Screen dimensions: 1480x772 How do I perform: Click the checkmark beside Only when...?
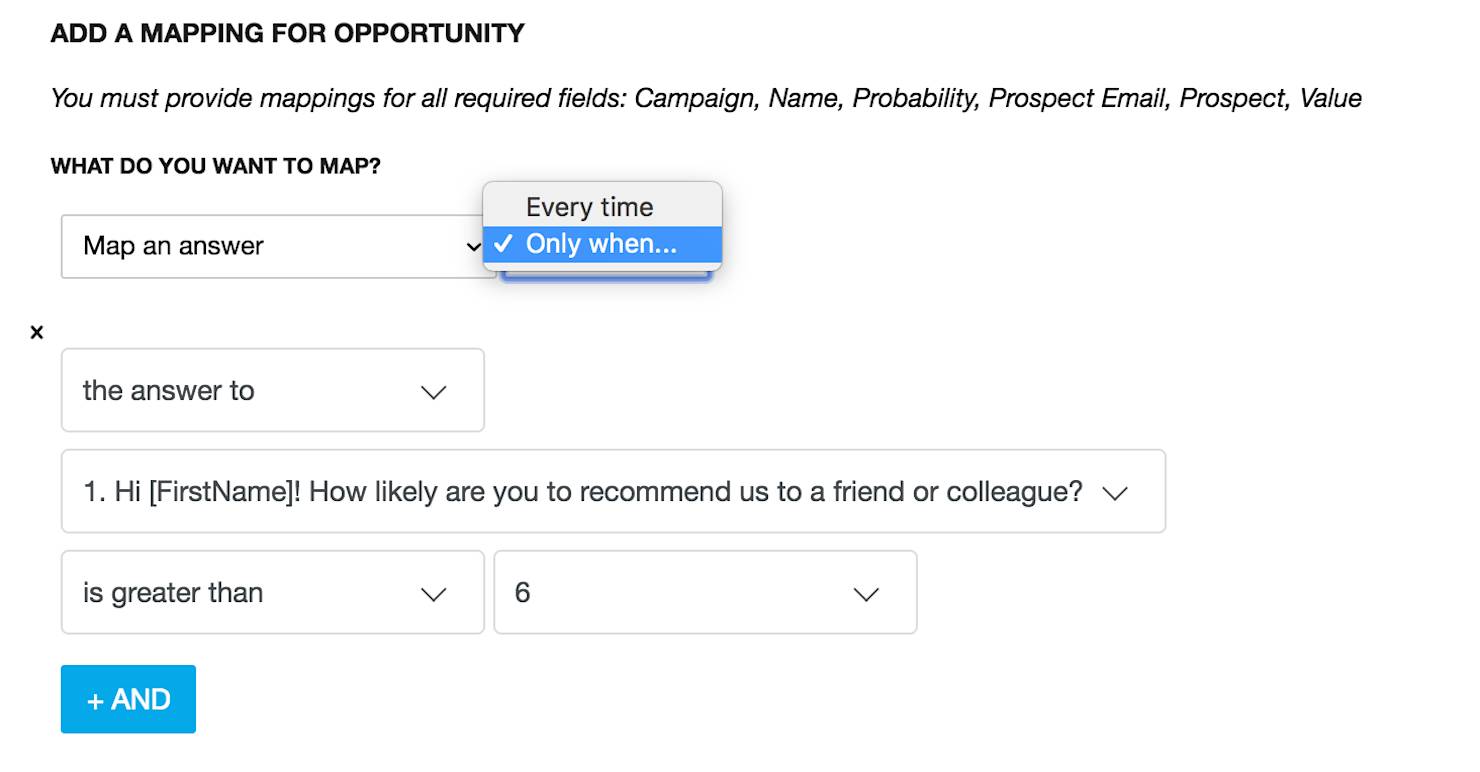503,244
